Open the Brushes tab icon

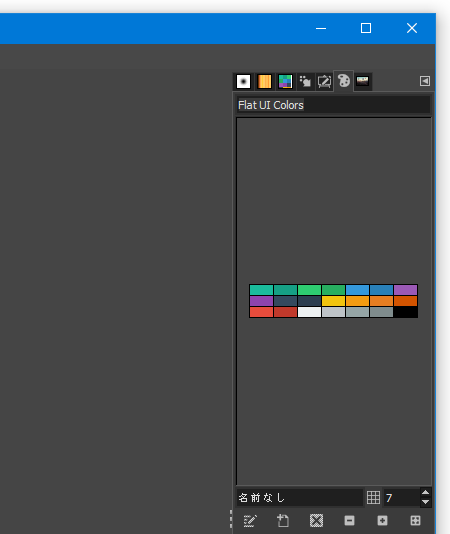pyautogui.click(x=243, y=81)
